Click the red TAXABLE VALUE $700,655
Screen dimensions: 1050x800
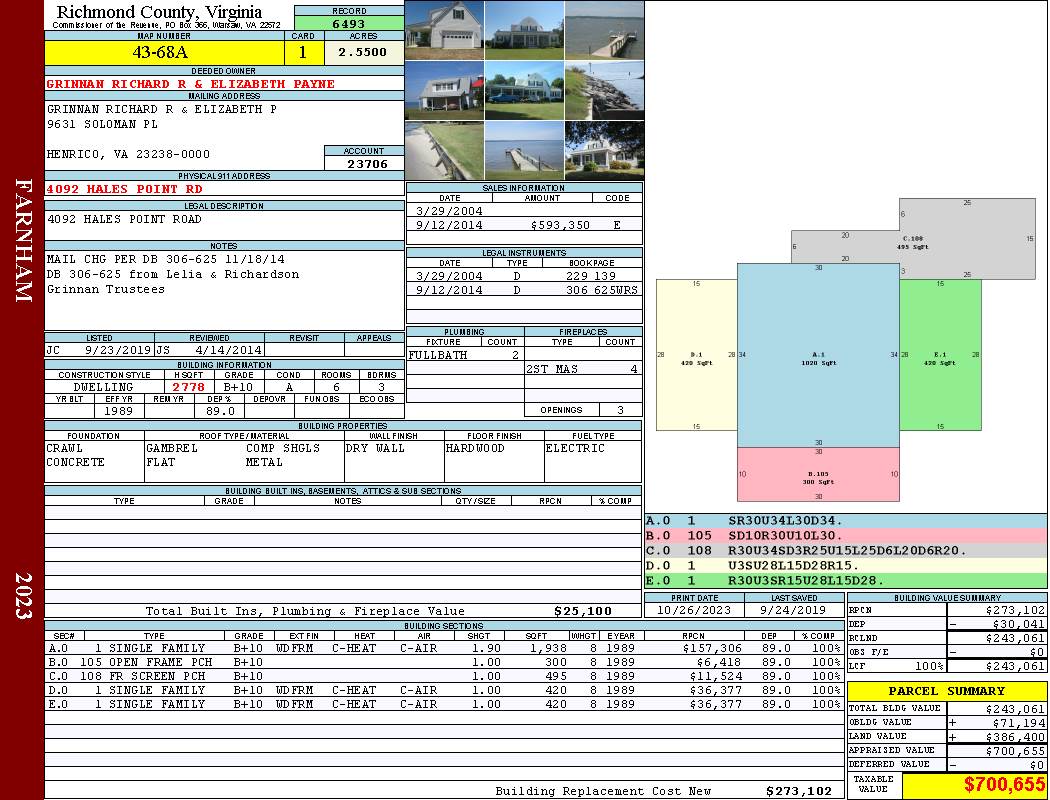pos(1004,785)
